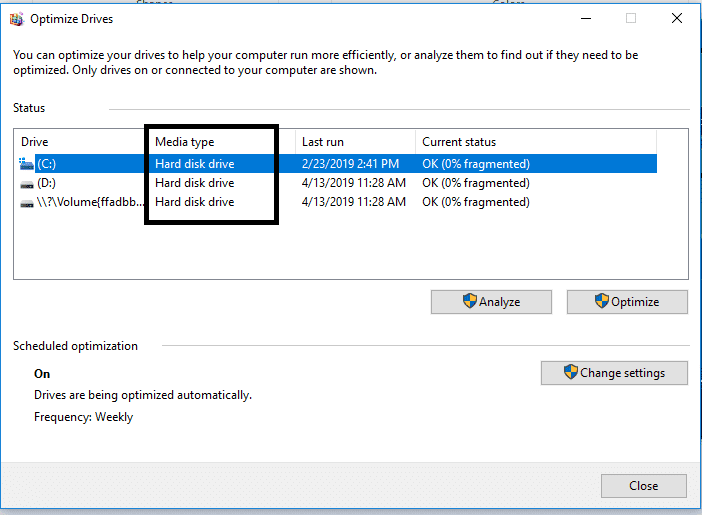Click Volume row's Hard disk drive cell
This screenshot has height=515, width=702.
click(195, 202)
